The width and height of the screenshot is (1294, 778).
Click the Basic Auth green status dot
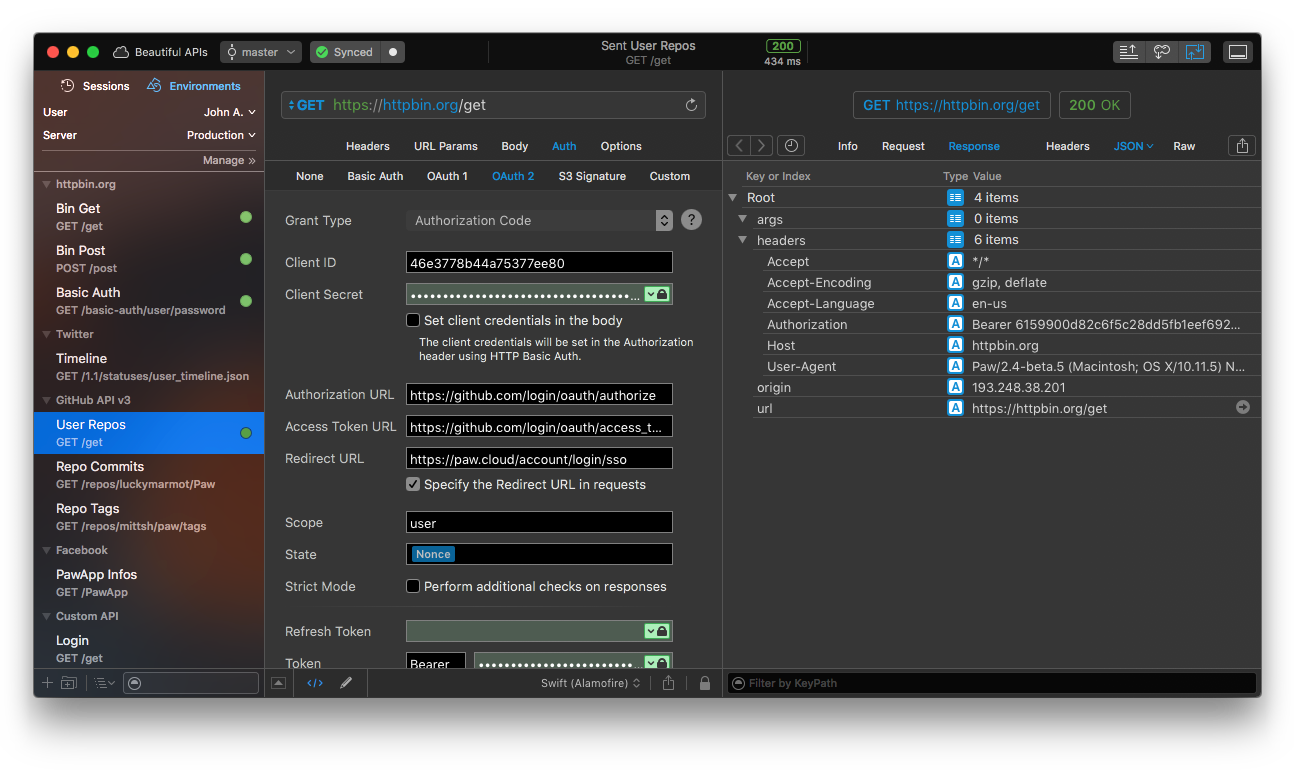pos(246,301)
